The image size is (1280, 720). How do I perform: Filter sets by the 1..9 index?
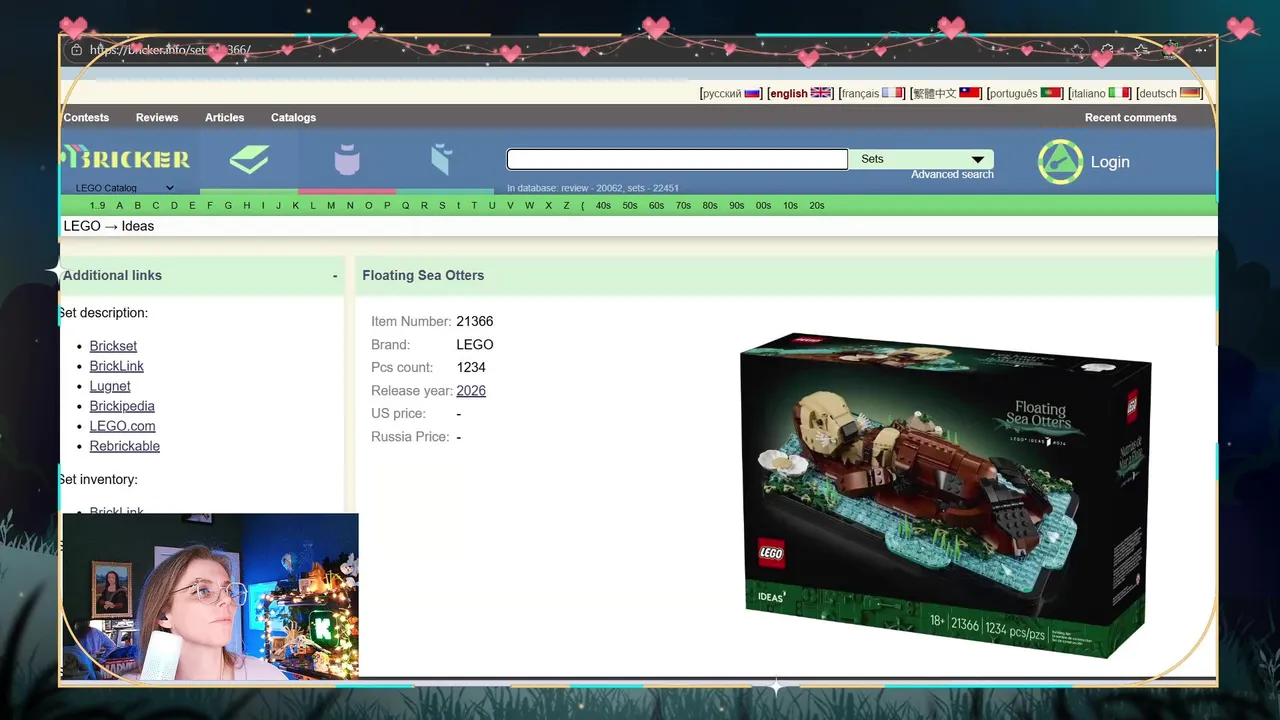pos(97,205)
